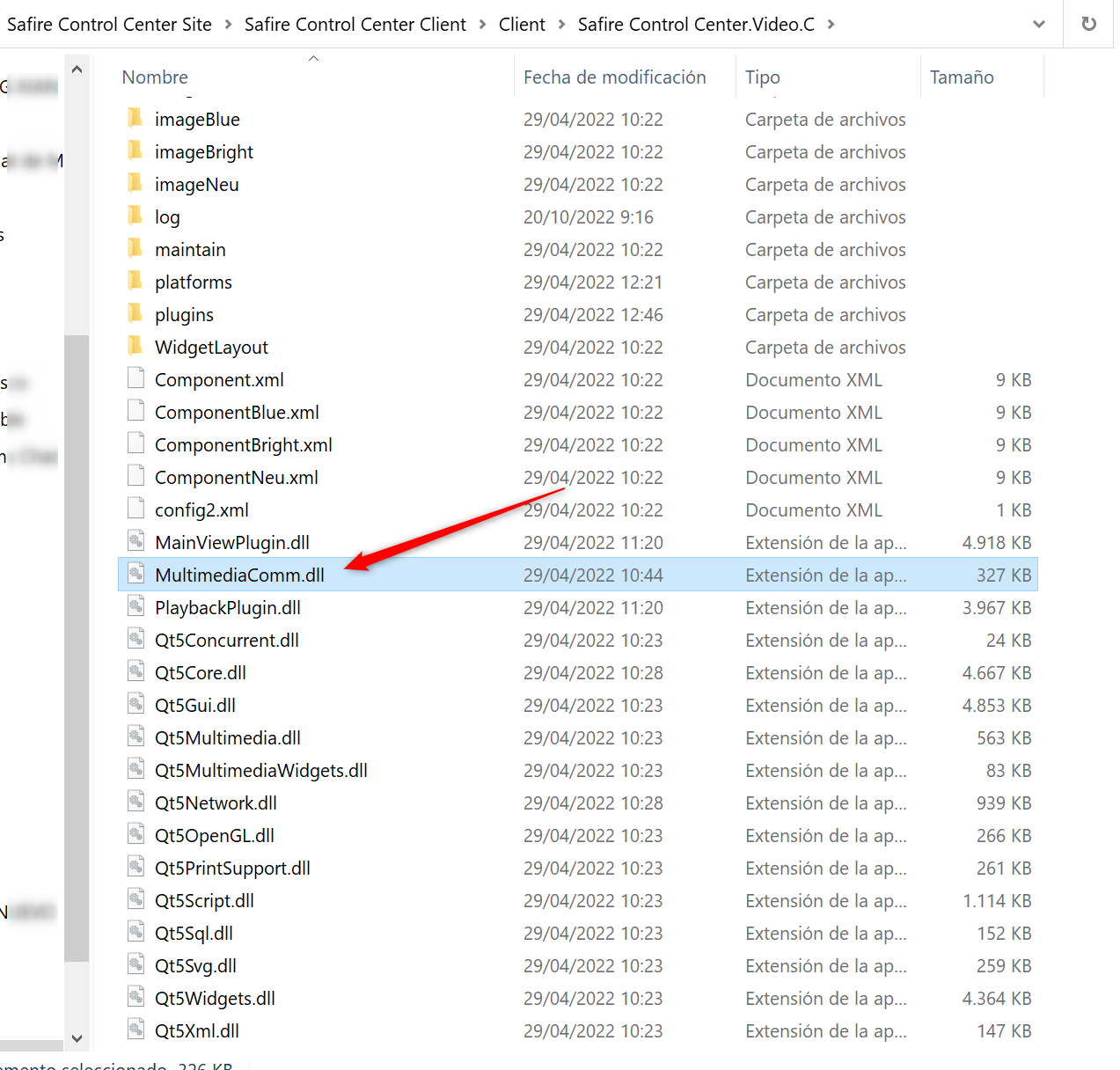Go to the Client breadcrumb folder
This screenshot has width=1120, height=1070.
[x=522, y=25]
